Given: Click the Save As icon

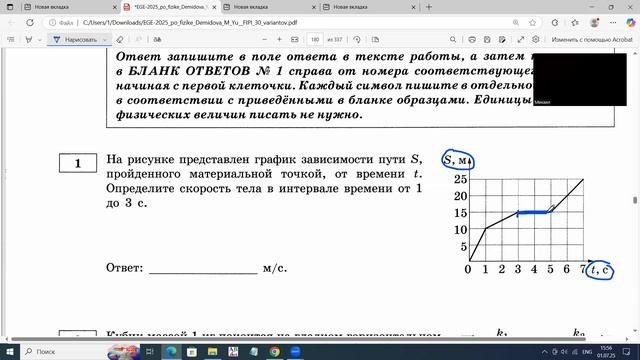Looking at the screenshot, I should click(502, 40).
